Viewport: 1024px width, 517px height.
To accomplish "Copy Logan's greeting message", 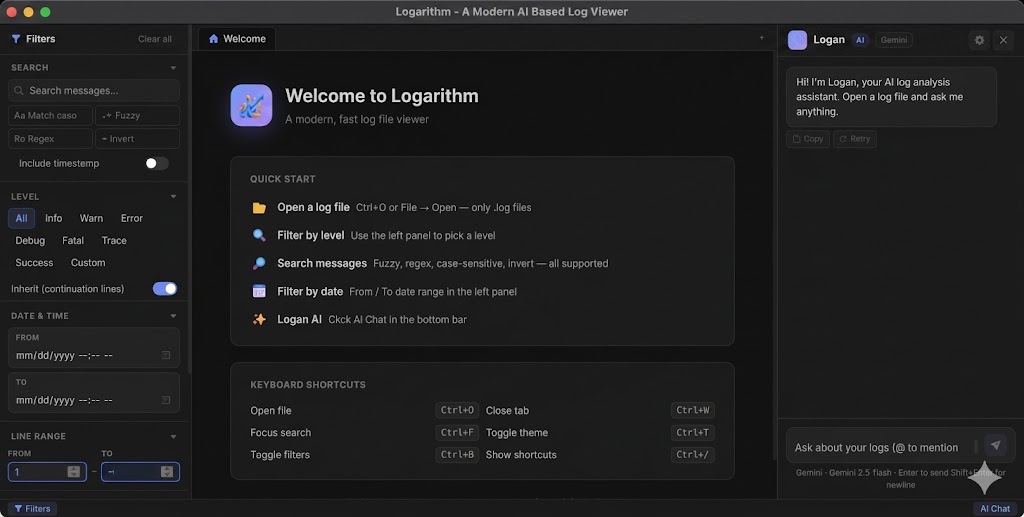I will pos(808,139).
